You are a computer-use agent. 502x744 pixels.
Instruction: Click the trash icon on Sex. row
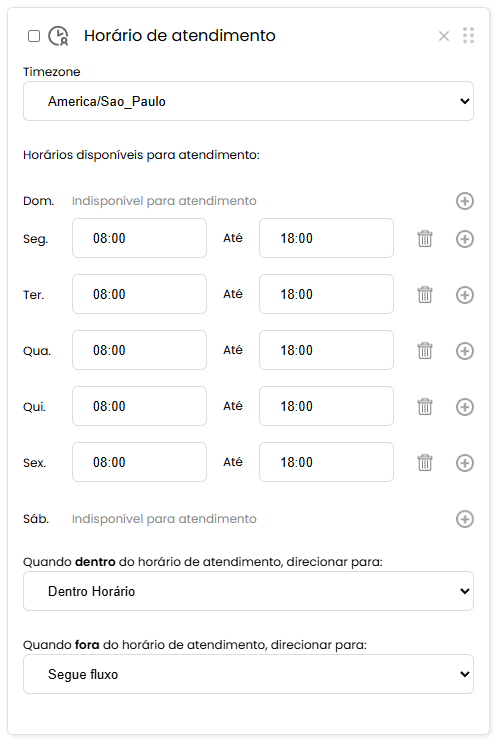click(x=425, y=462)
